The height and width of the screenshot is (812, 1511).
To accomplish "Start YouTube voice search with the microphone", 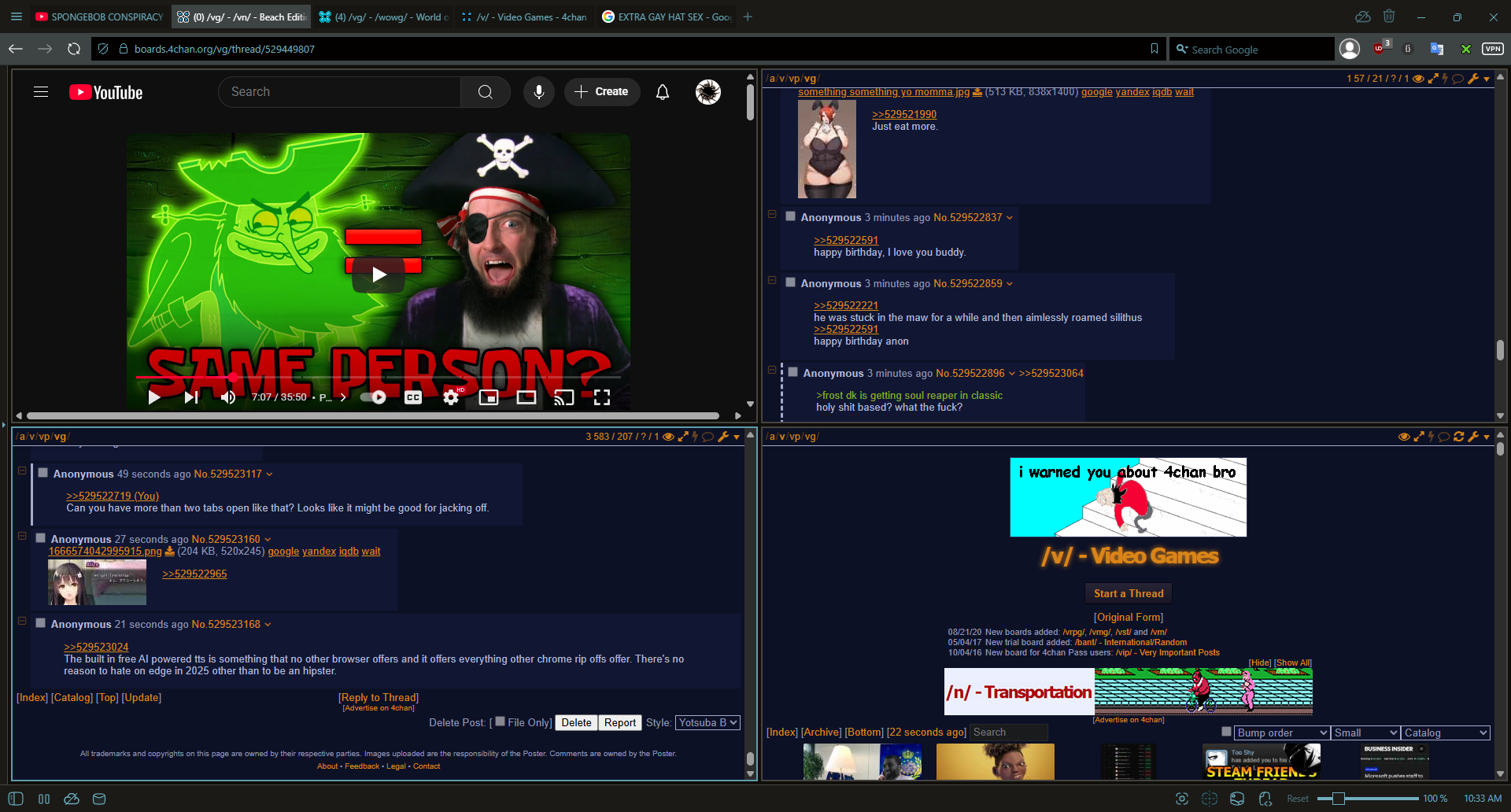I will (x=539, y=92).
